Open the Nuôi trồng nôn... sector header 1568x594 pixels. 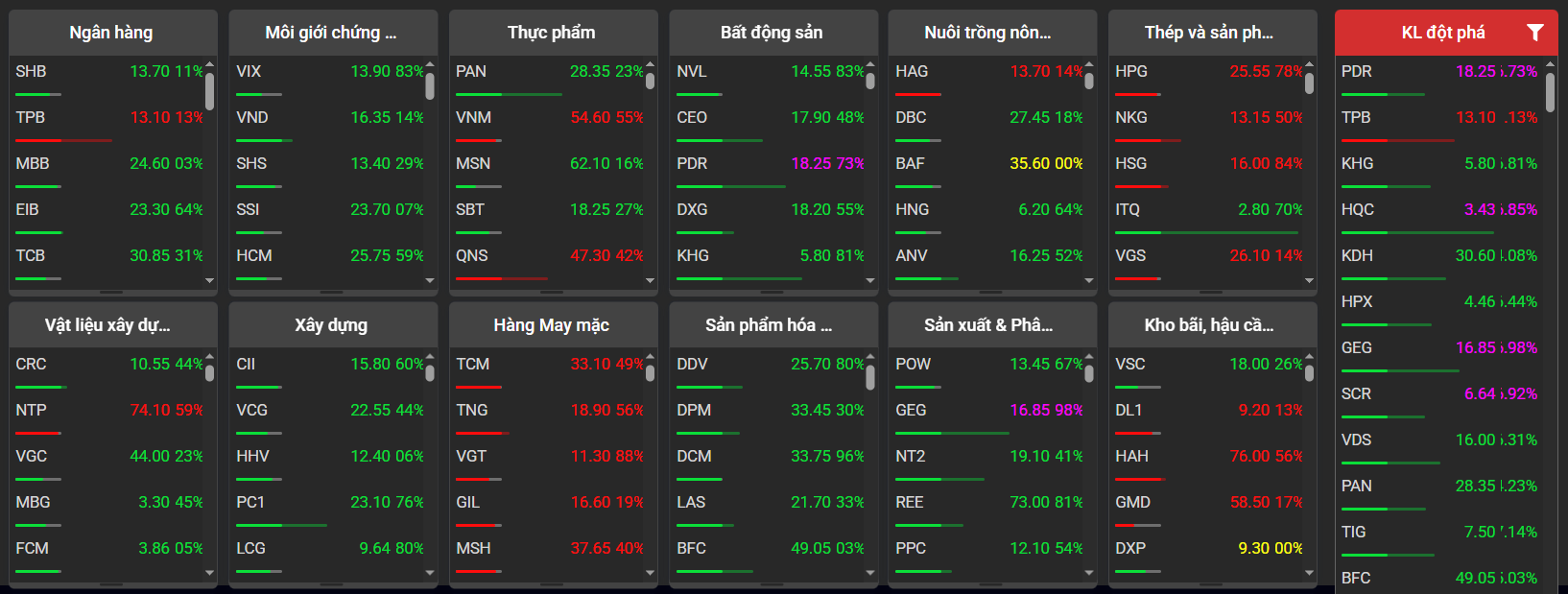[x=992, y=33]
